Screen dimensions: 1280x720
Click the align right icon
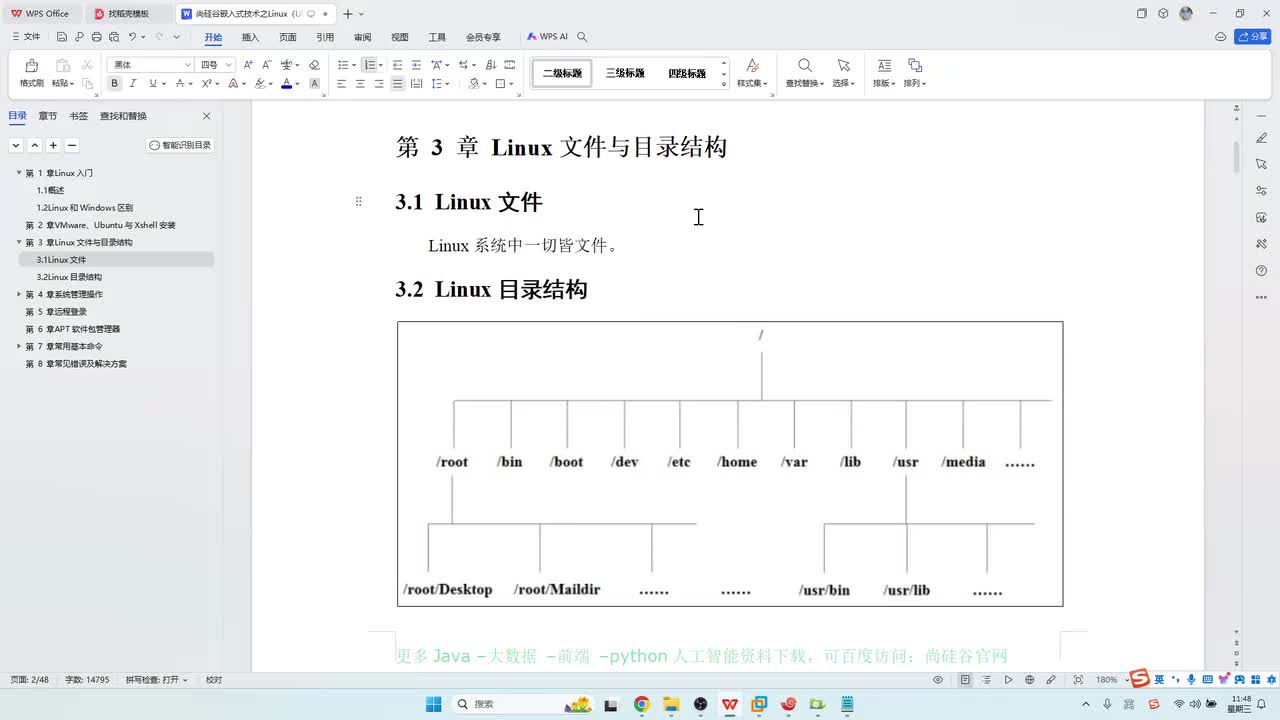point(379,84)
